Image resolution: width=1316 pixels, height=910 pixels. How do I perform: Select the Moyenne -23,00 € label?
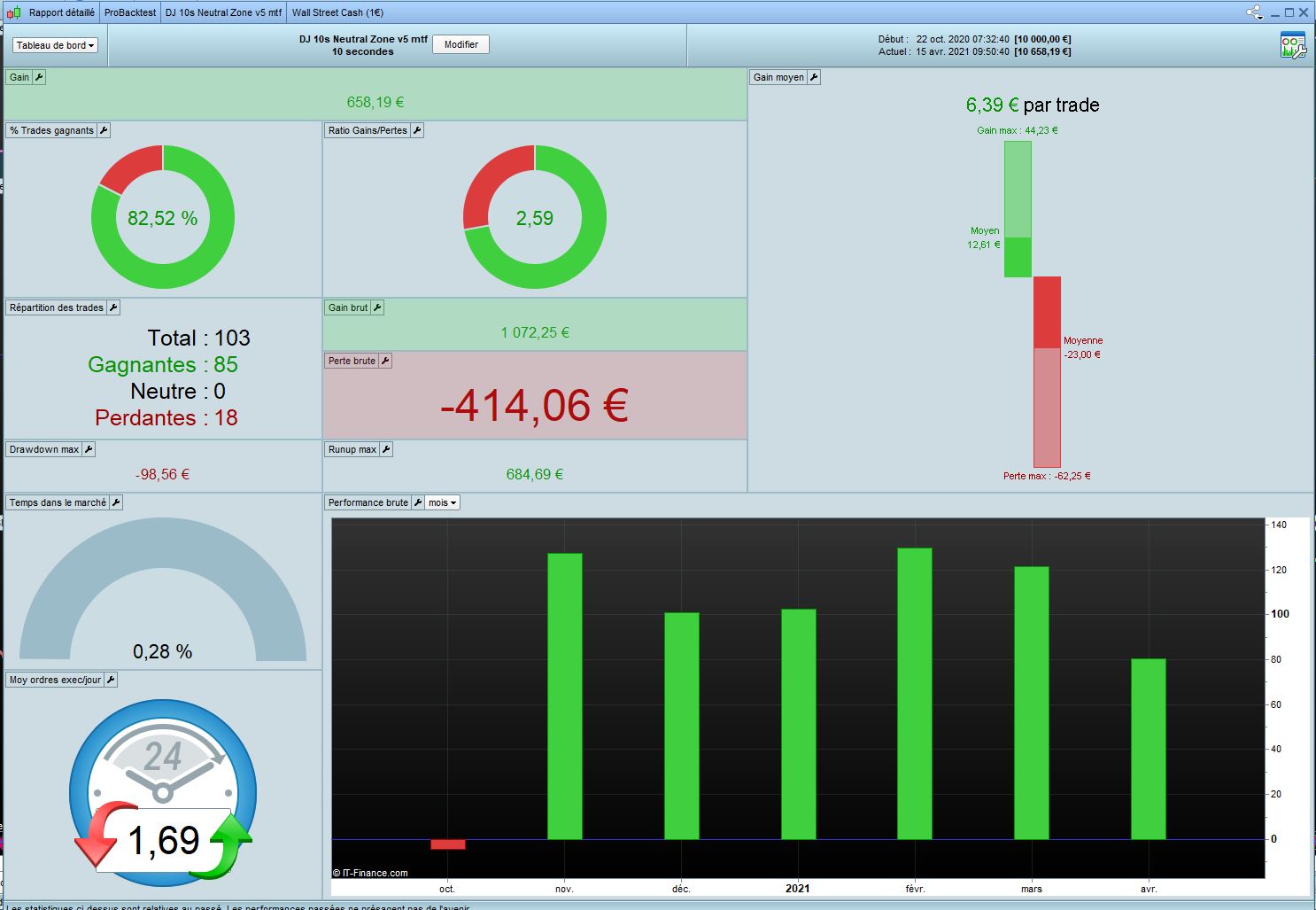coord(1083,347)
